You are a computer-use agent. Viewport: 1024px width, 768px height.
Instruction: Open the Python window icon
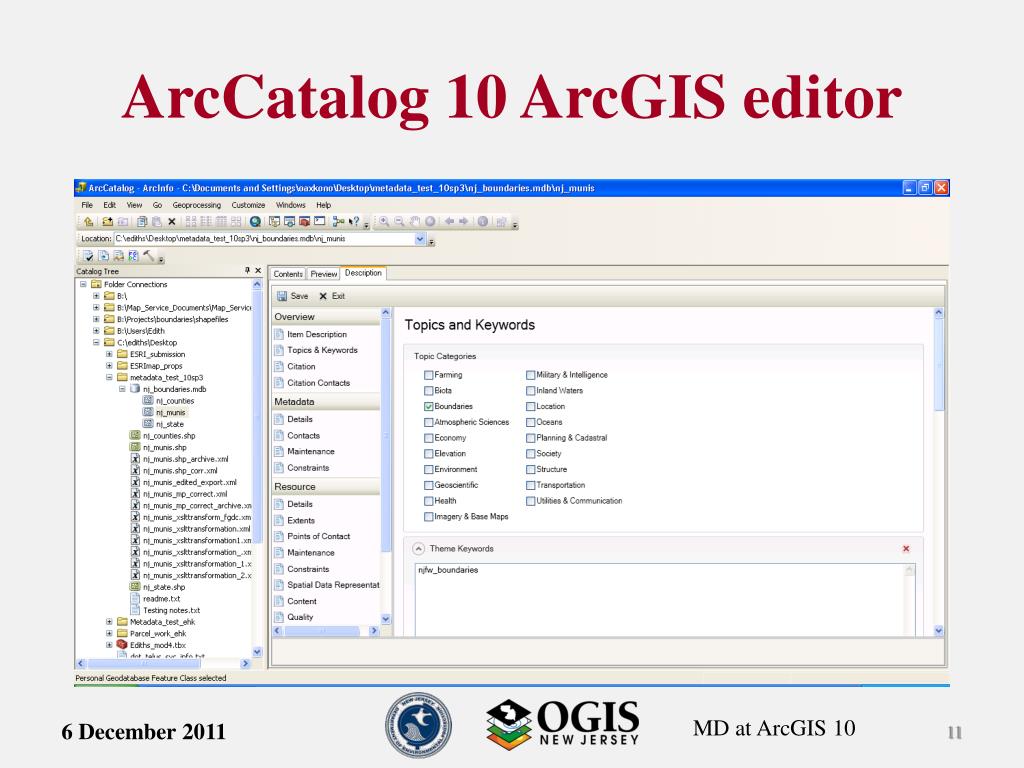tap(319, 221)
